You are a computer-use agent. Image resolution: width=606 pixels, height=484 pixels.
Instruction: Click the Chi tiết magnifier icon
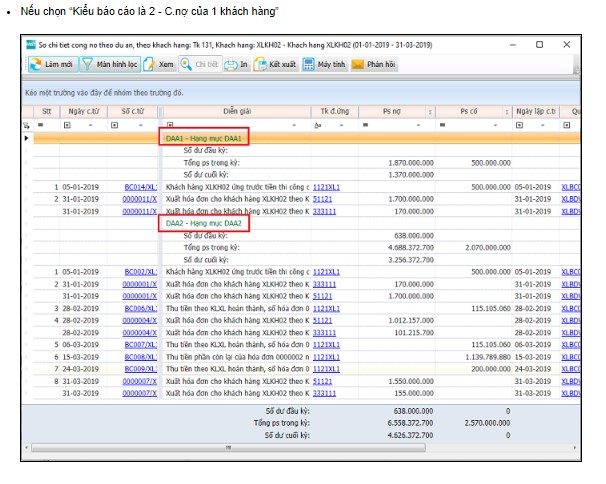(186, 64)
